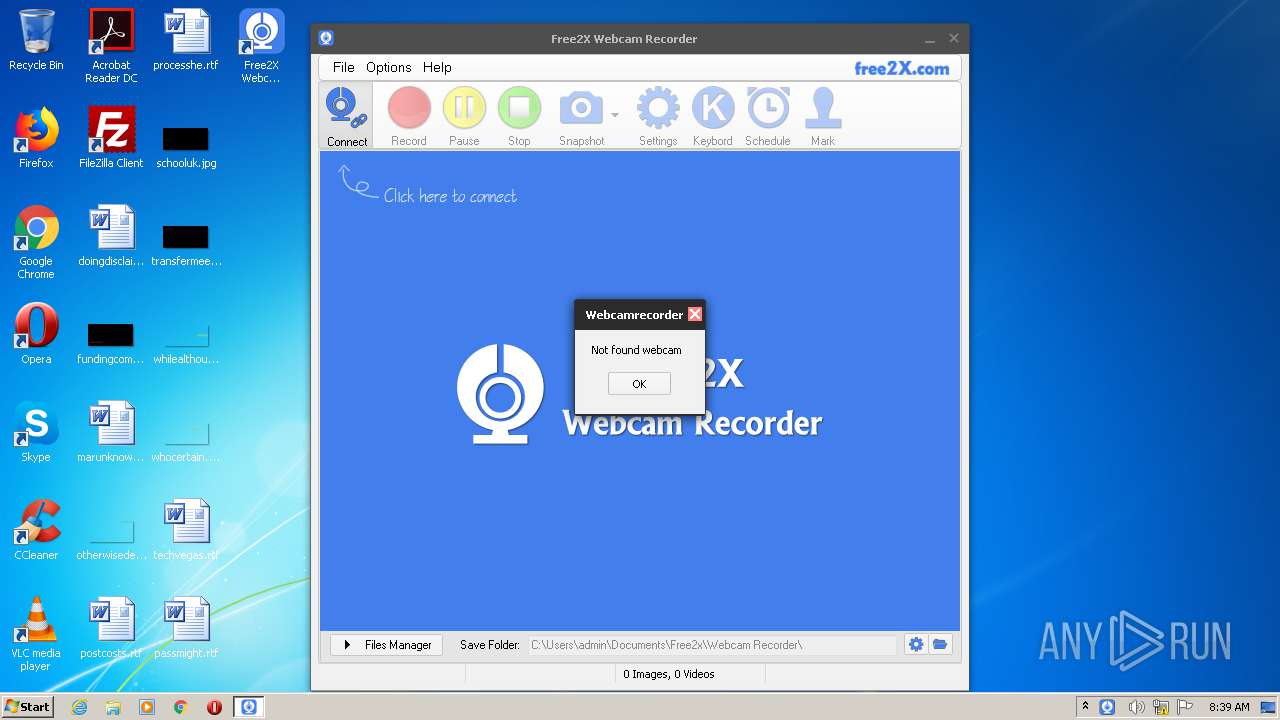Open the save folder with the folder icon
The width and height of the screenshot is (1280, 720).
940,645
